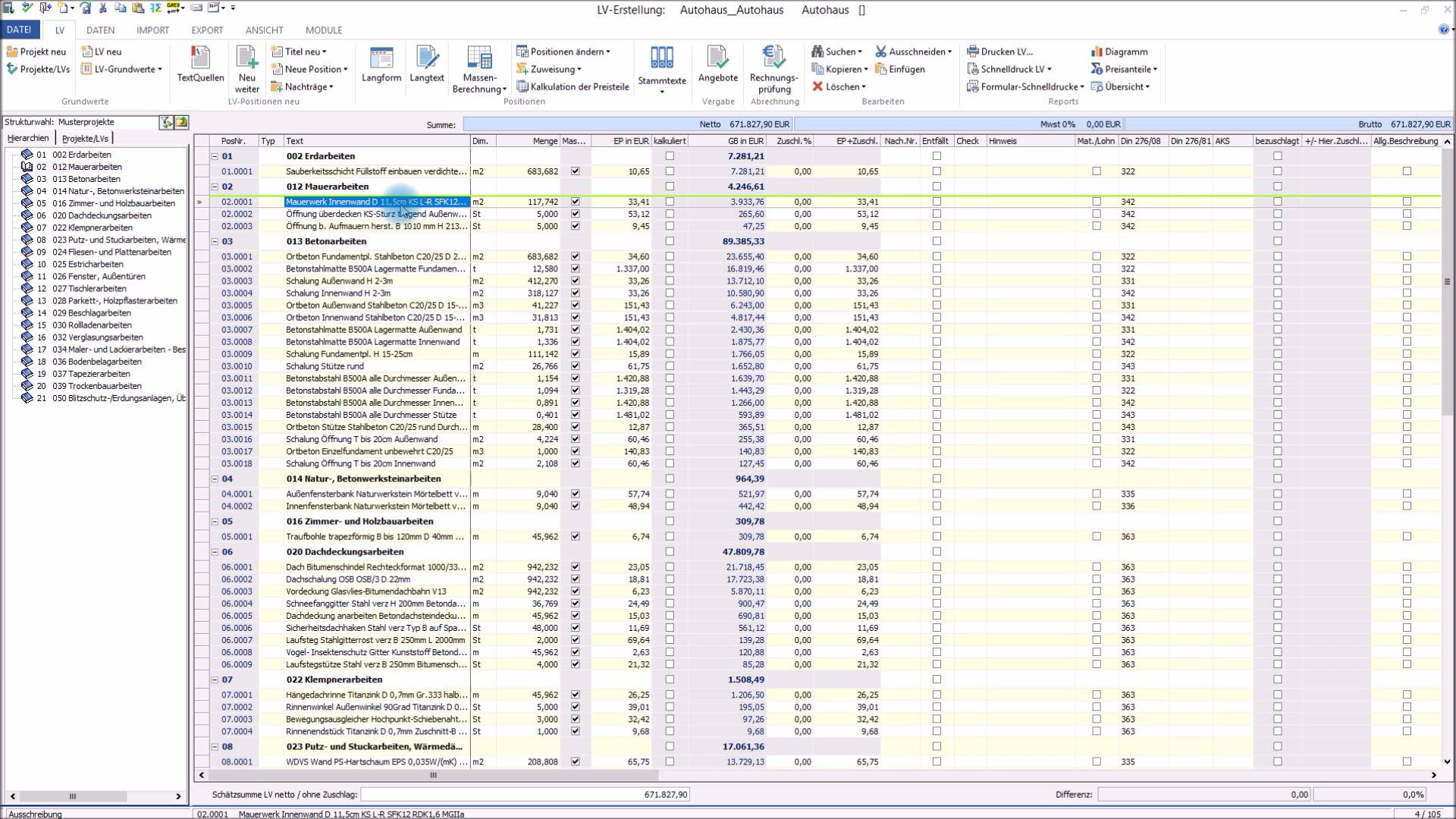Toggle kalkuliert checkbox for row 02.0001

[670, 202]
